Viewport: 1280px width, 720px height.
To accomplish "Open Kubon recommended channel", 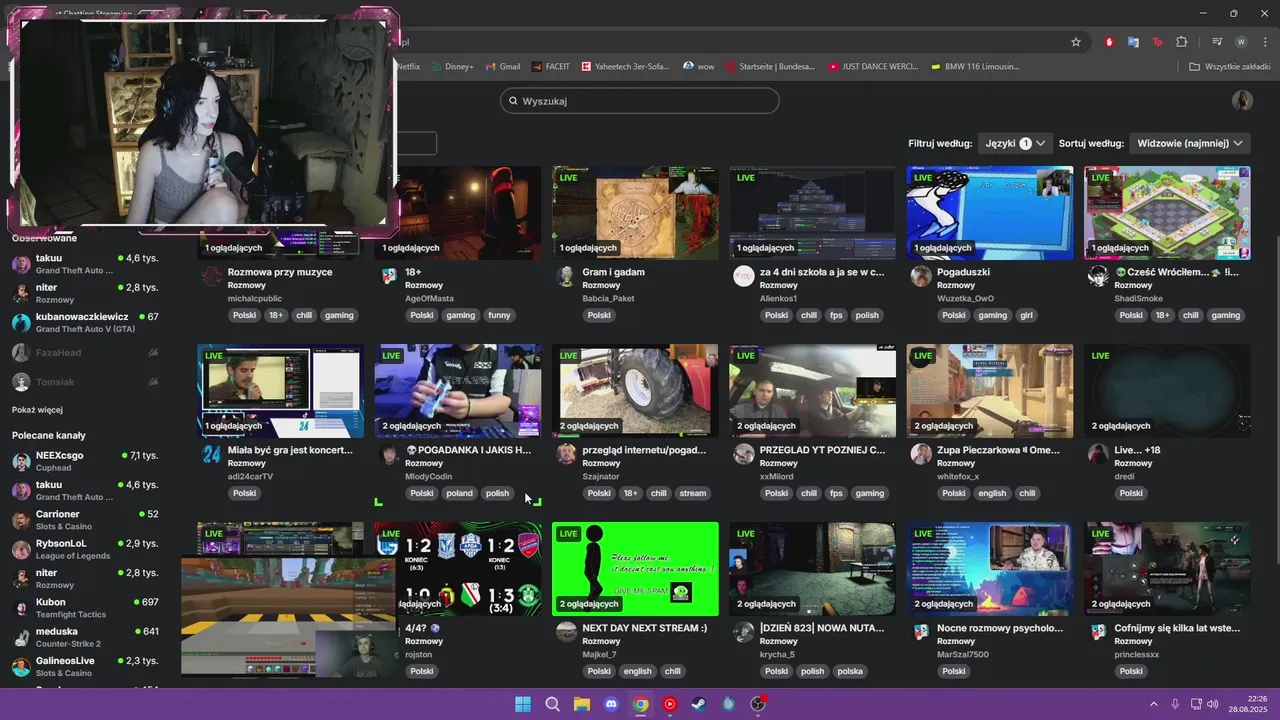I will click(x=85, y=608).
